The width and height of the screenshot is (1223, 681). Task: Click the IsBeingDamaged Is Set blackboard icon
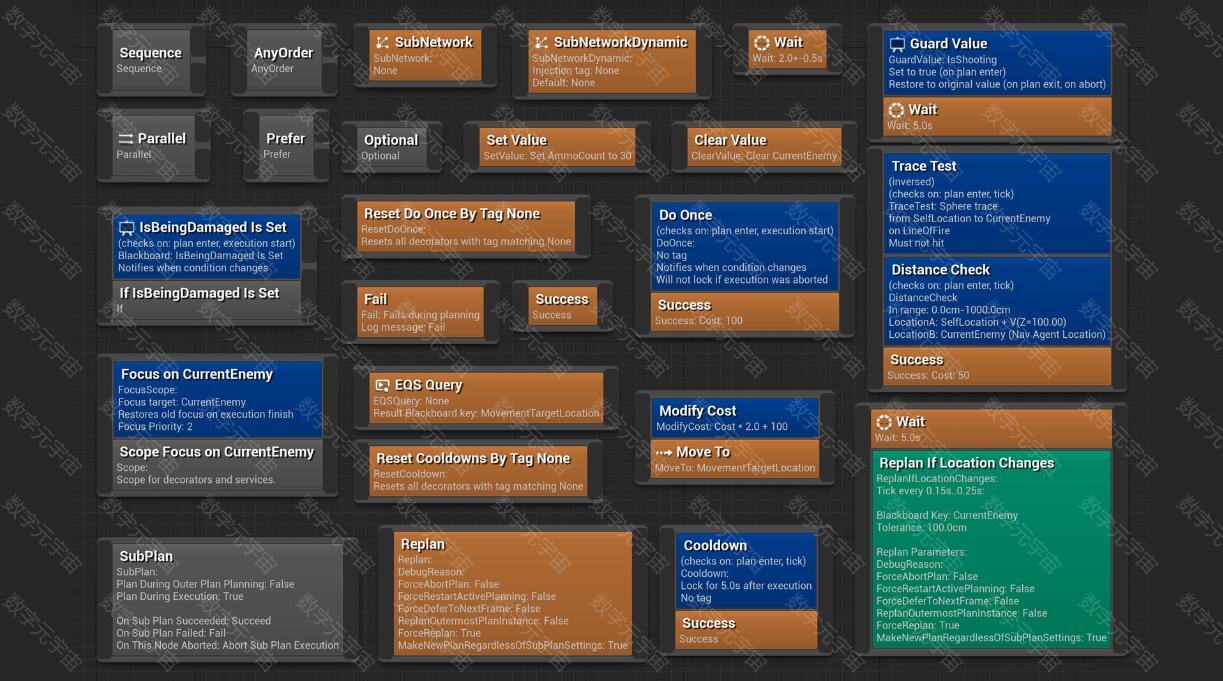pyautogui.click(x=126, y=228)
